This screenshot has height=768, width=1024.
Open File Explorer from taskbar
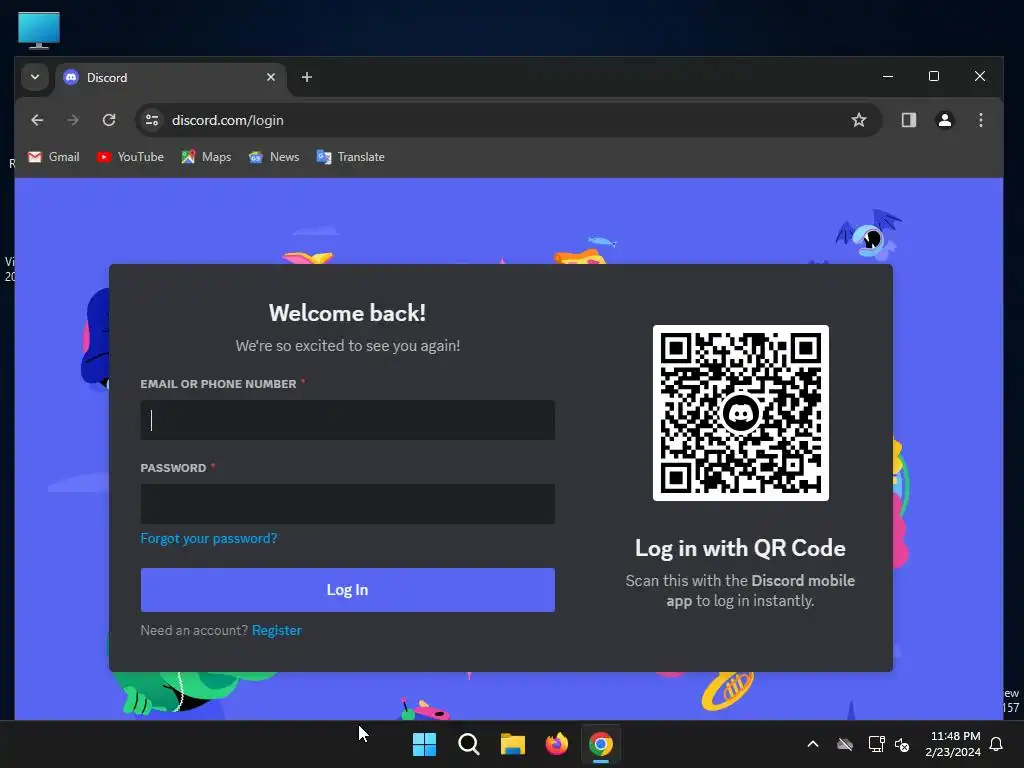tap(513, 744)
